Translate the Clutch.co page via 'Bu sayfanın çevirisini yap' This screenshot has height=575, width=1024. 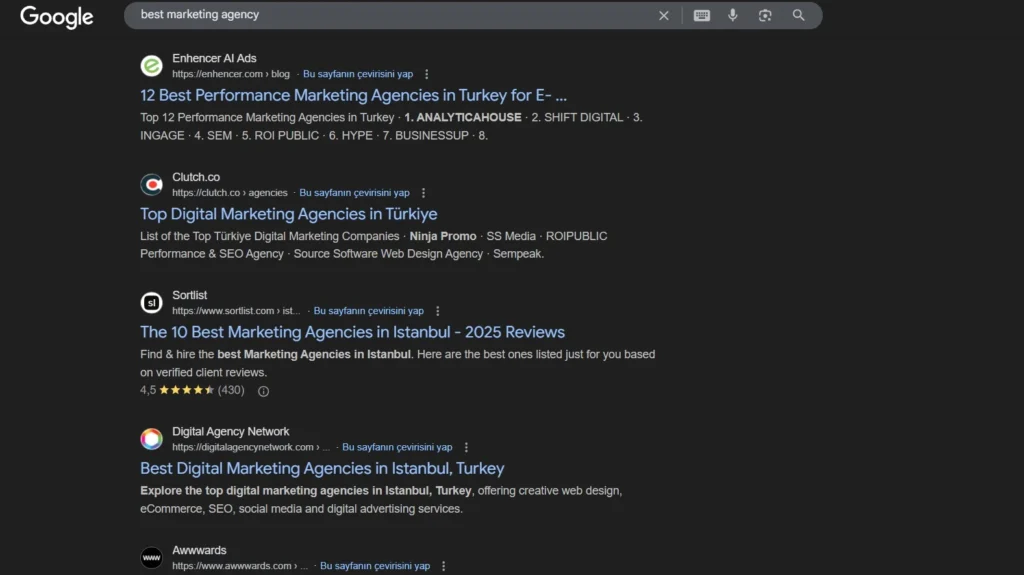pyautogui.click(x=355, y=193)
